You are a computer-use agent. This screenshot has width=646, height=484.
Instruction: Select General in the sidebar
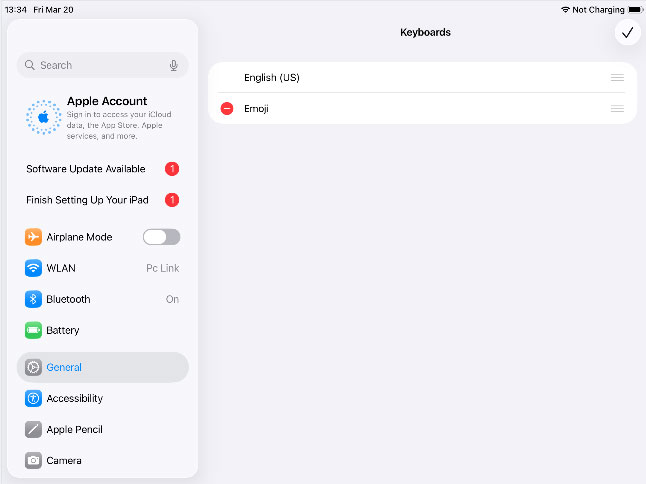pos(103,367)
